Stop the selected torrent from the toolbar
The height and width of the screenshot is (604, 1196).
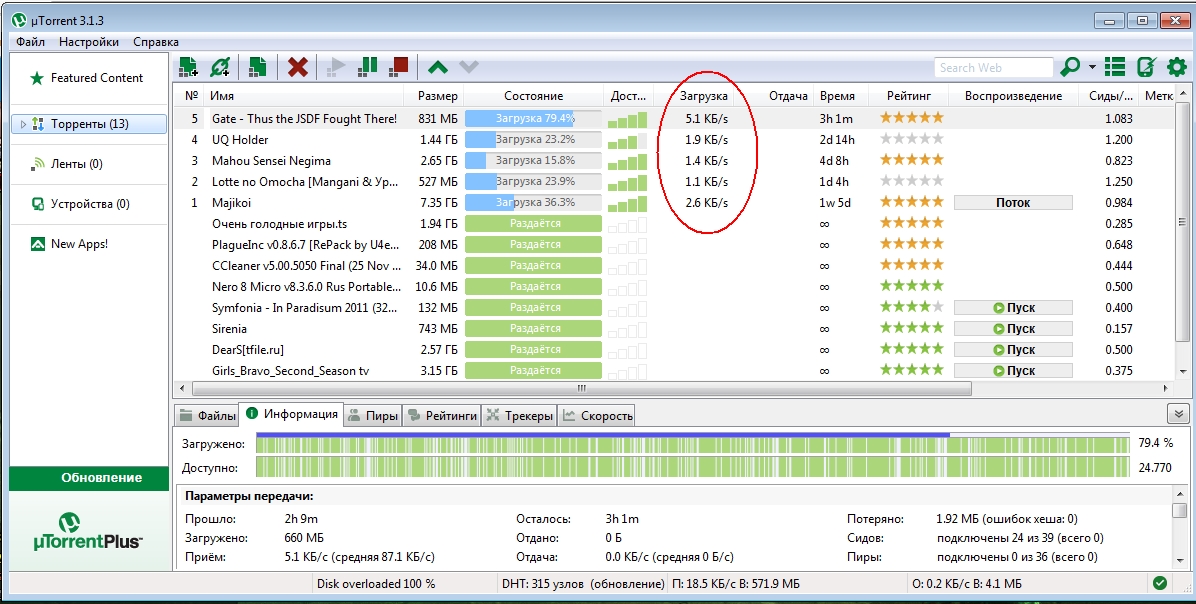coord(398,66)
